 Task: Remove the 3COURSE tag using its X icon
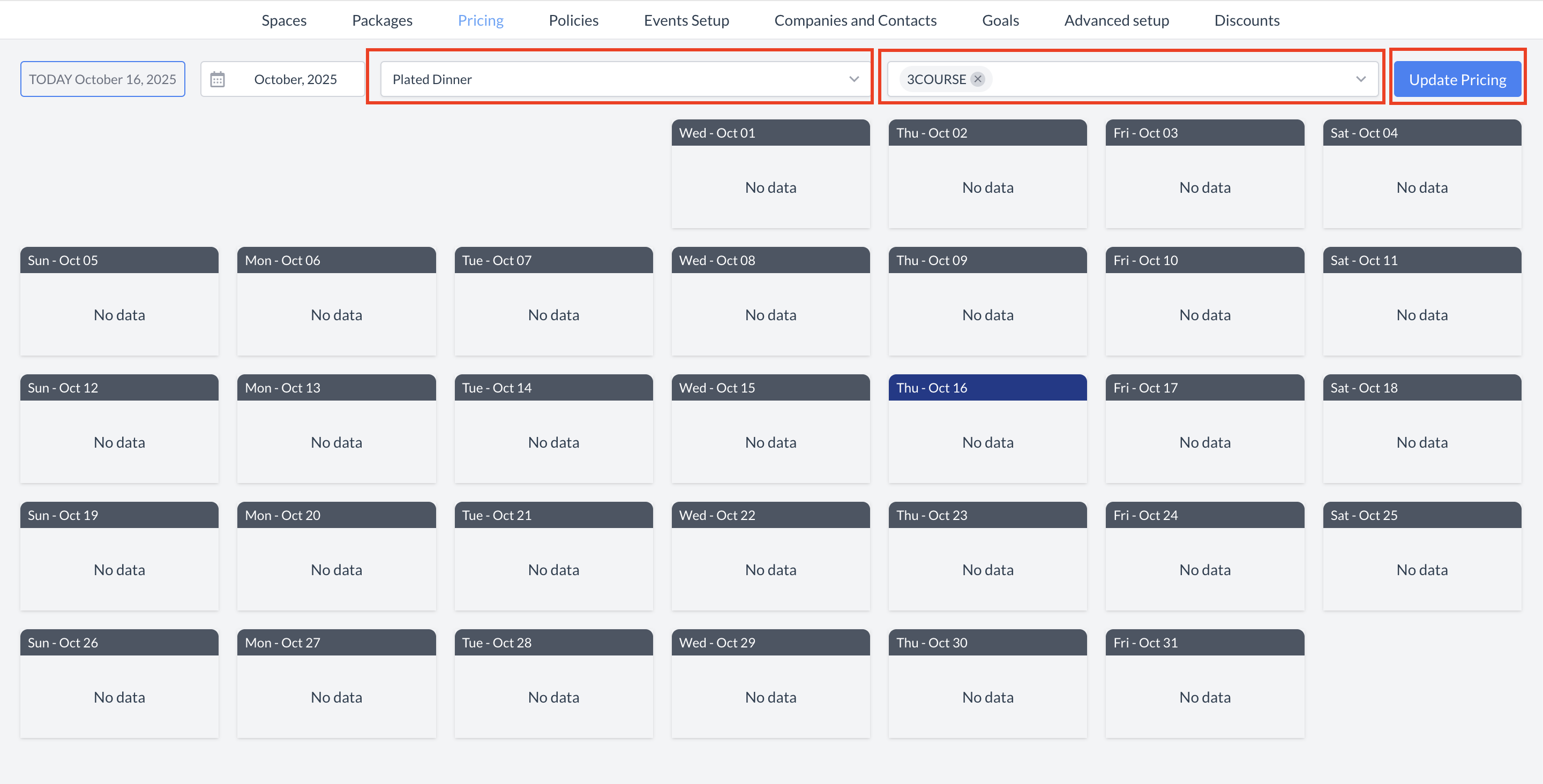coord(978,79)
